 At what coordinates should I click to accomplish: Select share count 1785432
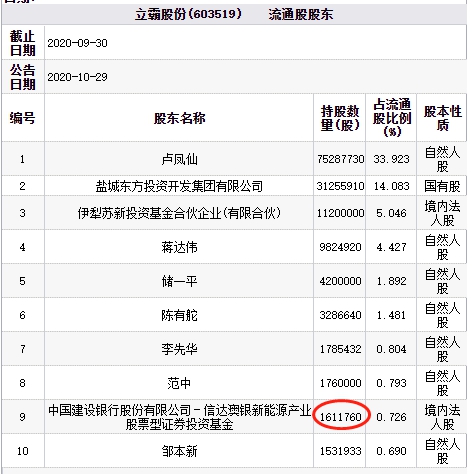[x=340, y=349]
